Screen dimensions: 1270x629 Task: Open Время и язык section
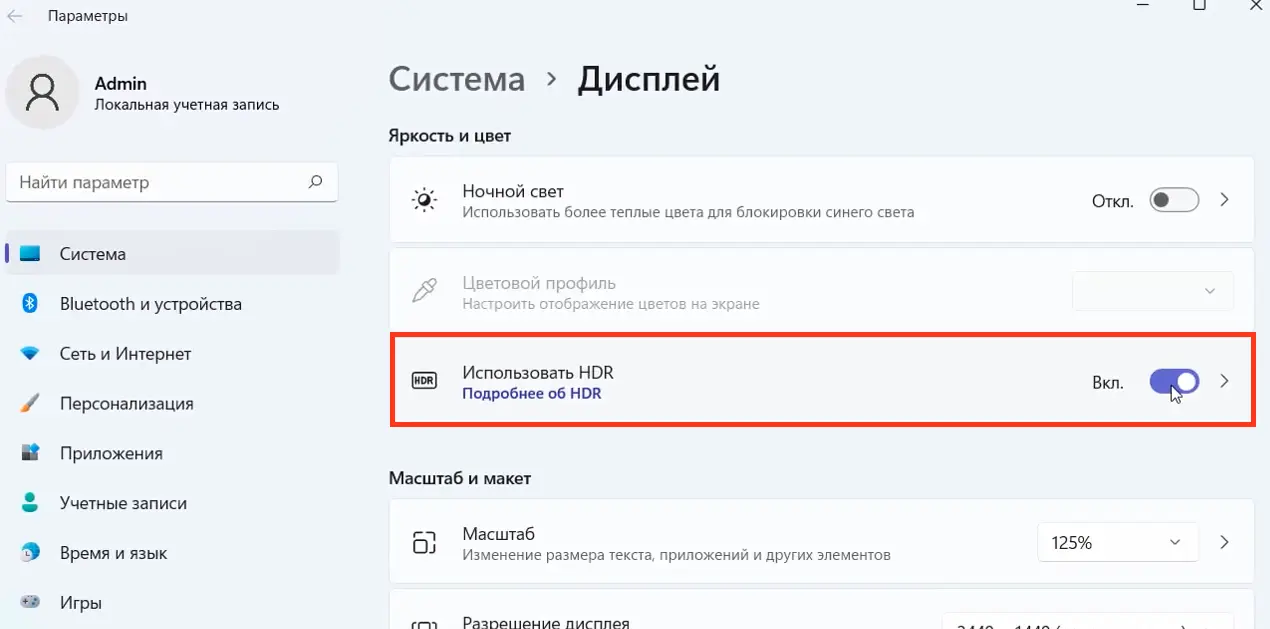tap(172, 553)
